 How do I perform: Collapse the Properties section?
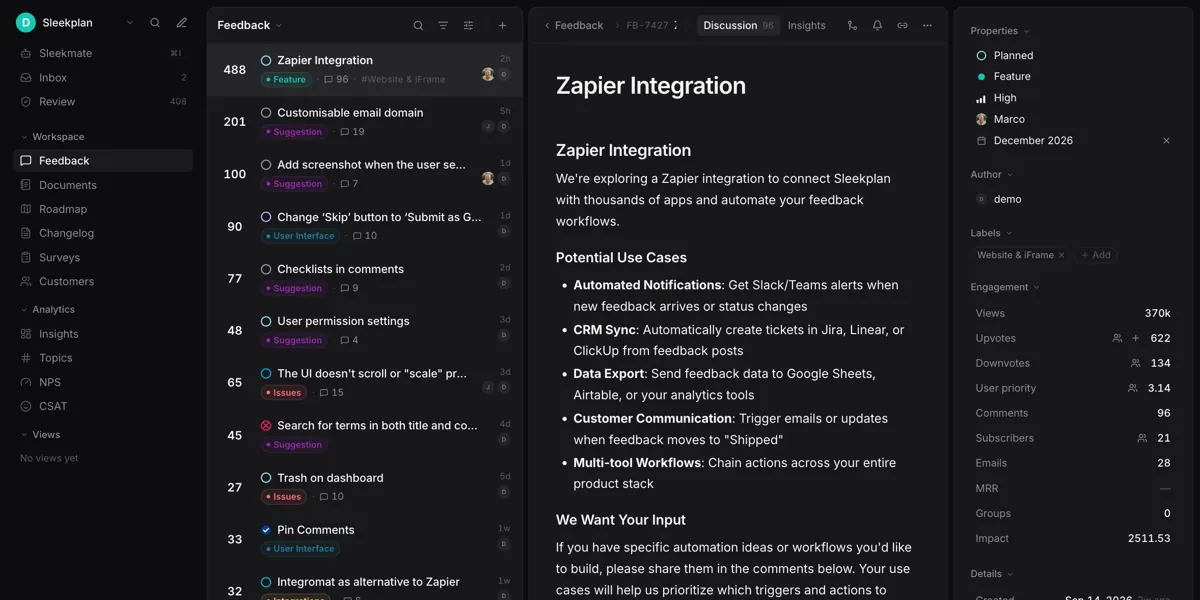(x=1000, y=31)
